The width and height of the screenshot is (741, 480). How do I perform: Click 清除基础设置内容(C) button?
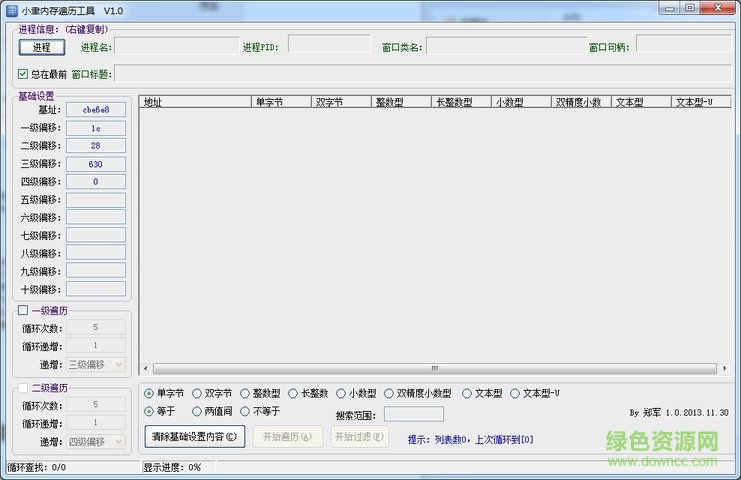[195, 437]
